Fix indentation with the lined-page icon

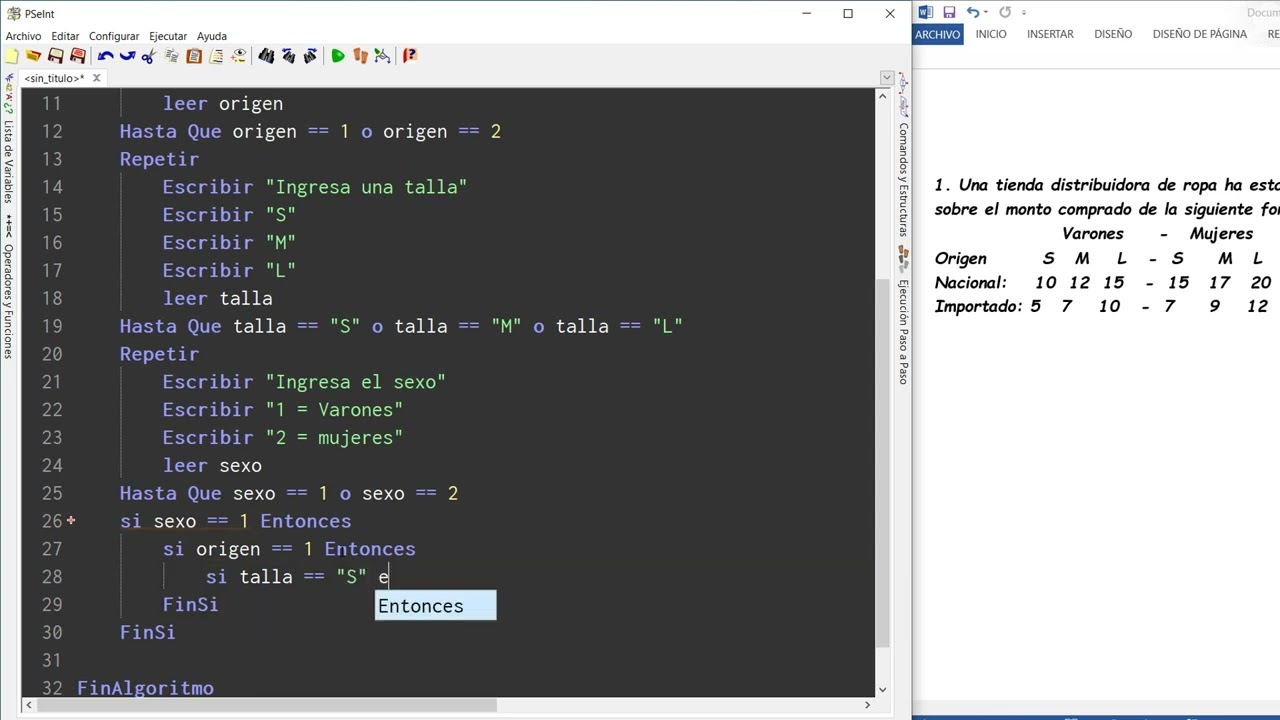pos(216,56)
